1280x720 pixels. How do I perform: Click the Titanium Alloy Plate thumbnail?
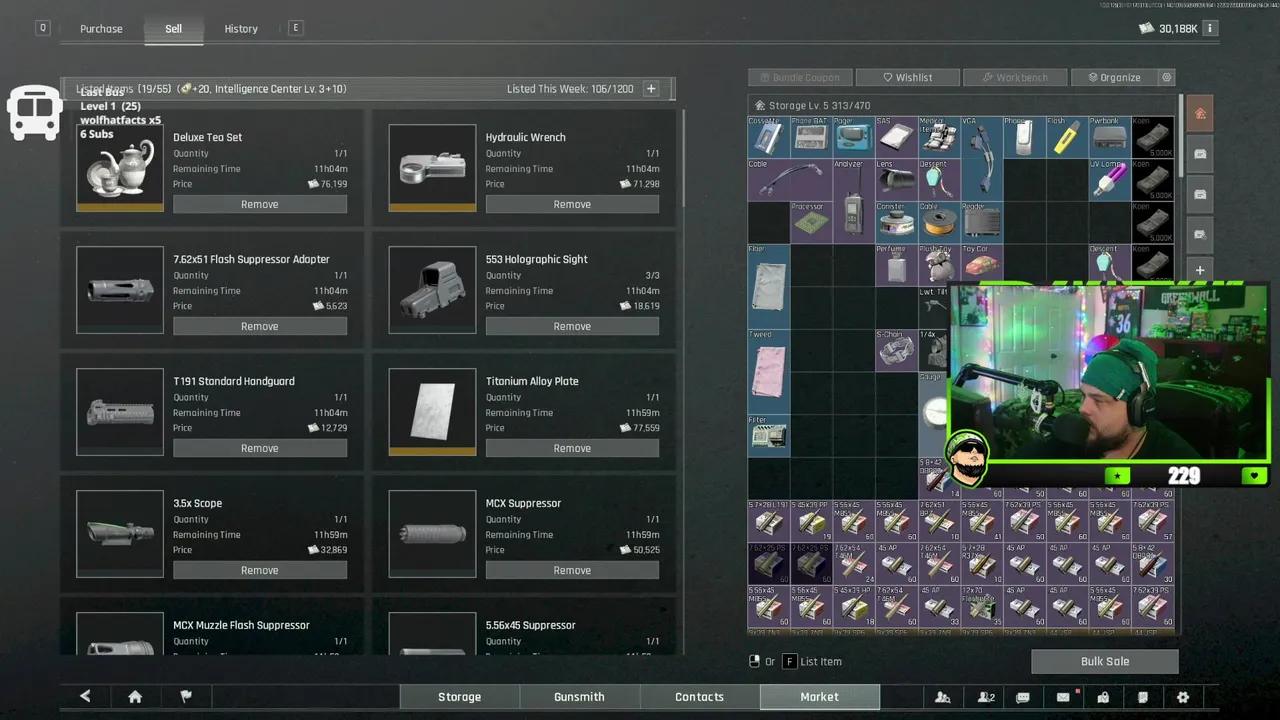point(432,412)
